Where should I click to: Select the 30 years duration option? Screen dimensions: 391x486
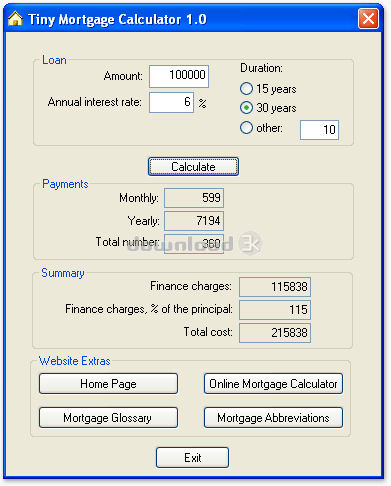point(246,108)
